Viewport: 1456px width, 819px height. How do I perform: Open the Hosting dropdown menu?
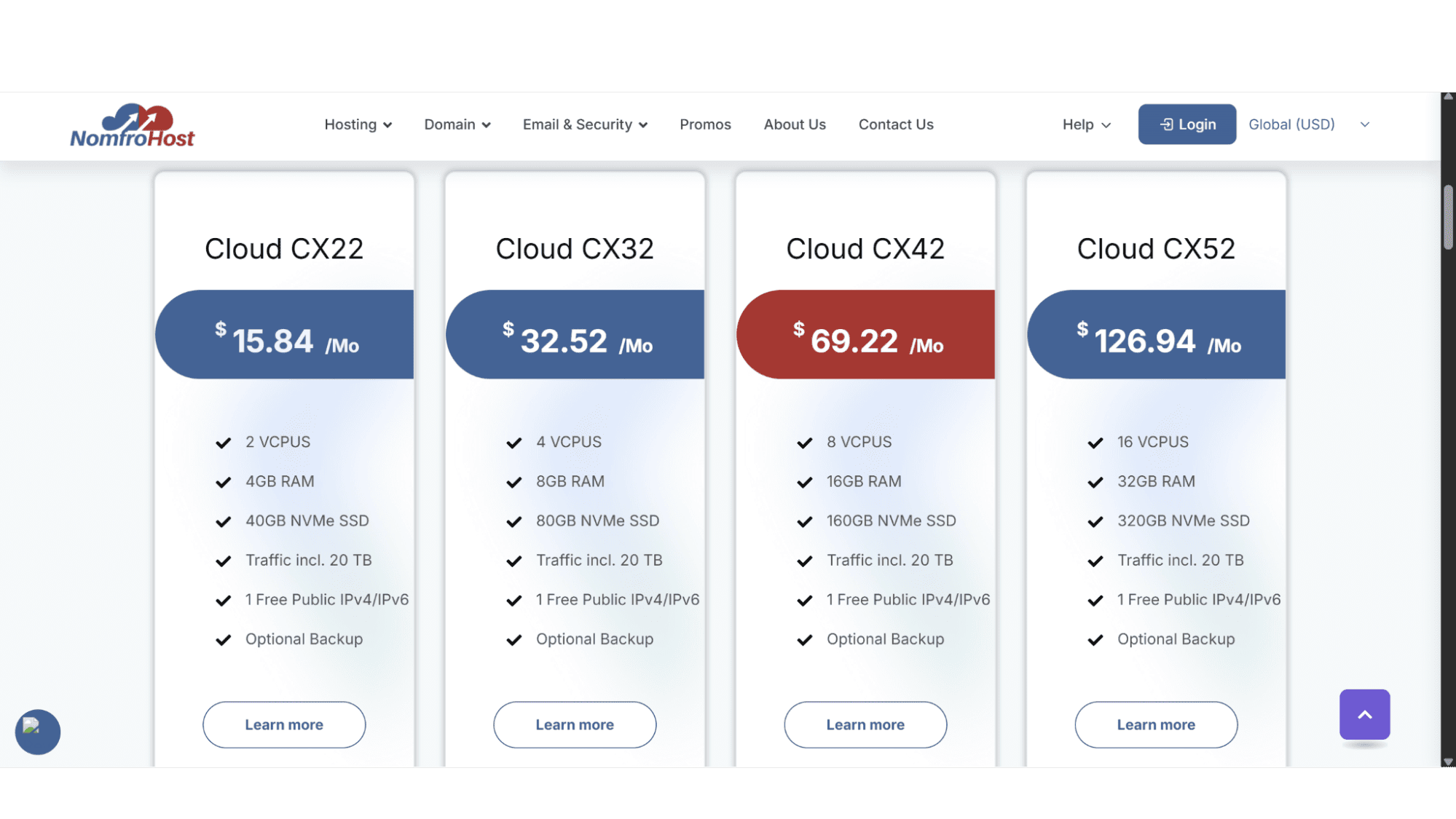click(358, 124)
